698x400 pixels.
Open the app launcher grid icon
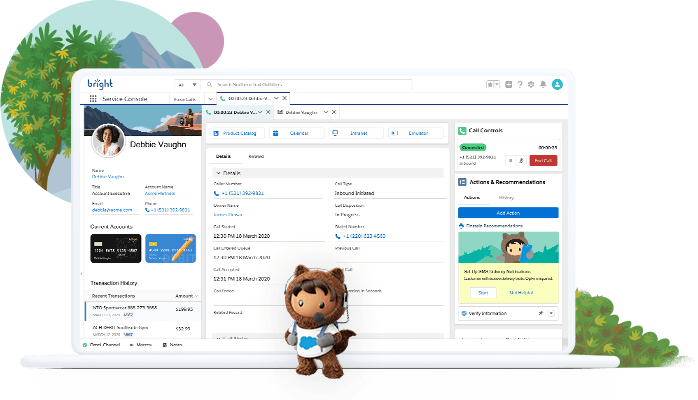tap(93, 98)
